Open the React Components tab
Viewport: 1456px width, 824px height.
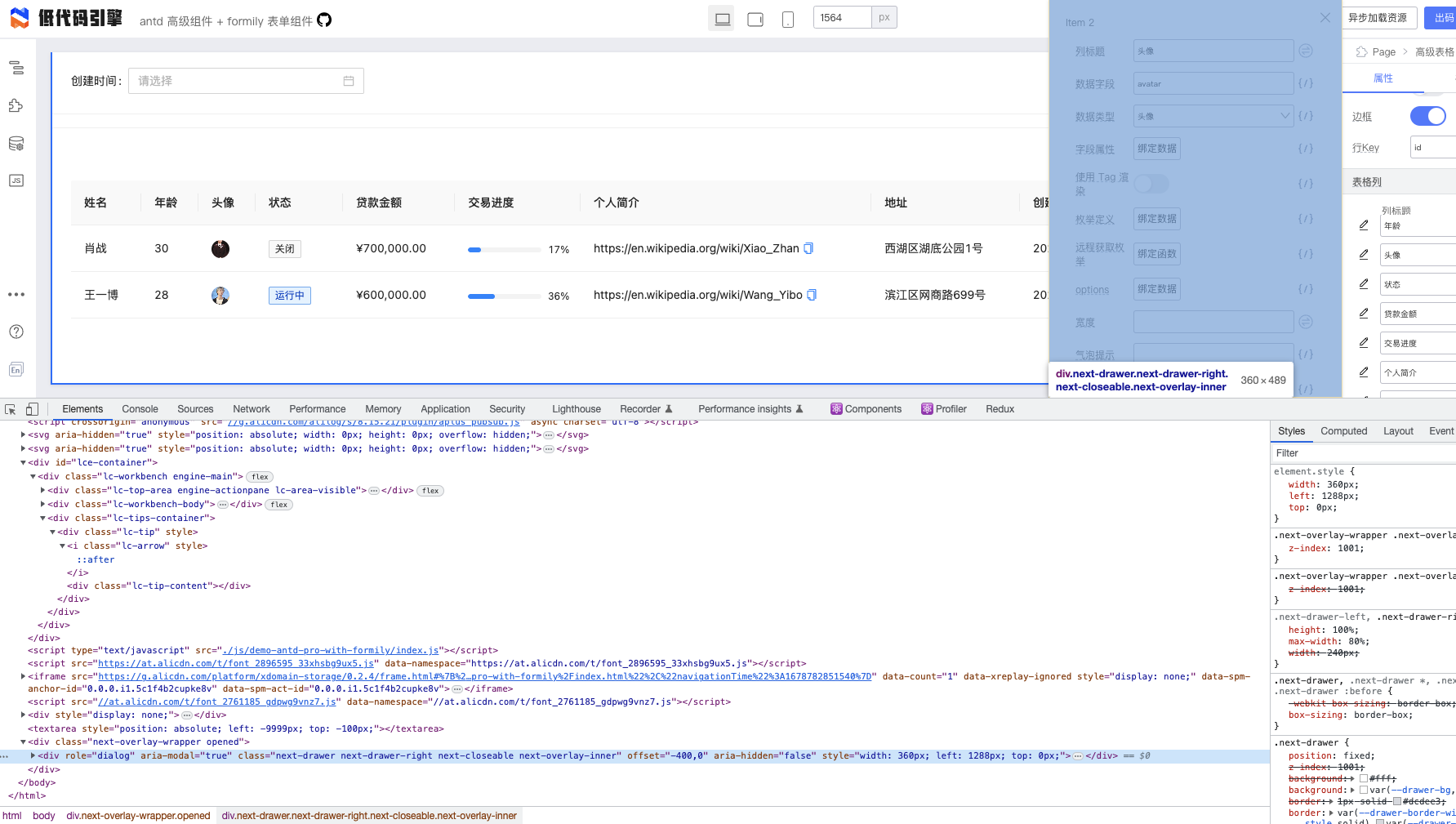point(866,409)
